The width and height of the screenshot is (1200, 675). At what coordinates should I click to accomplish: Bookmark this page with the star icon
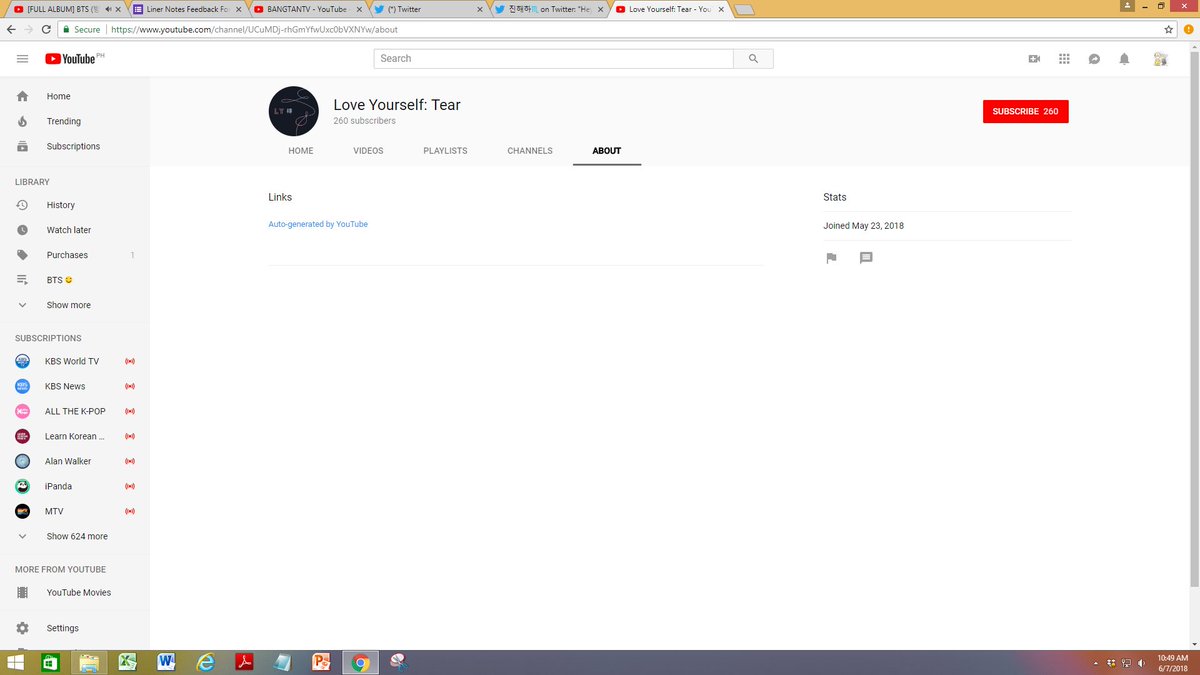1169,29
